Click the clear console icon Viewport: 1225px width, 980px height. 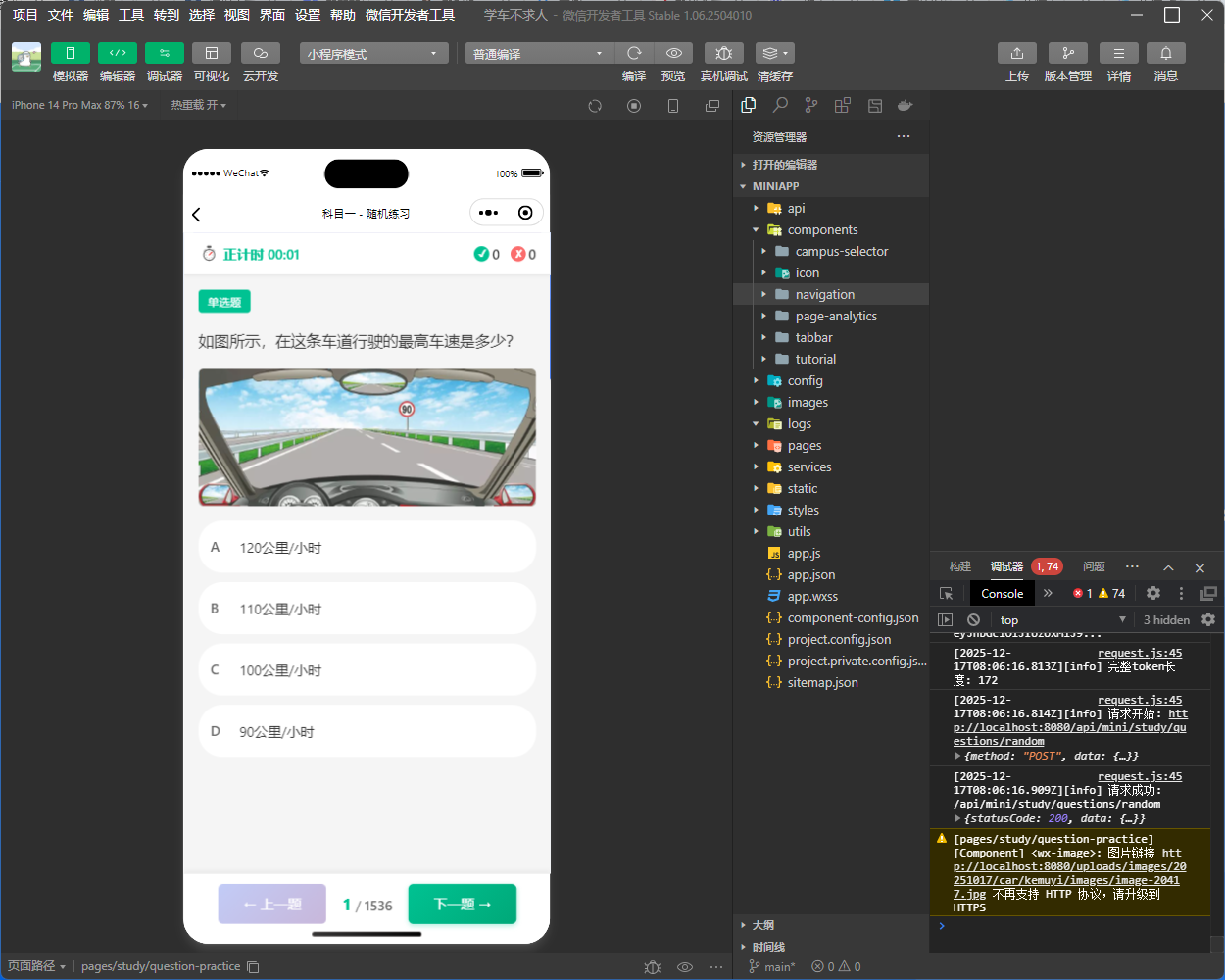tap(973, 619)
